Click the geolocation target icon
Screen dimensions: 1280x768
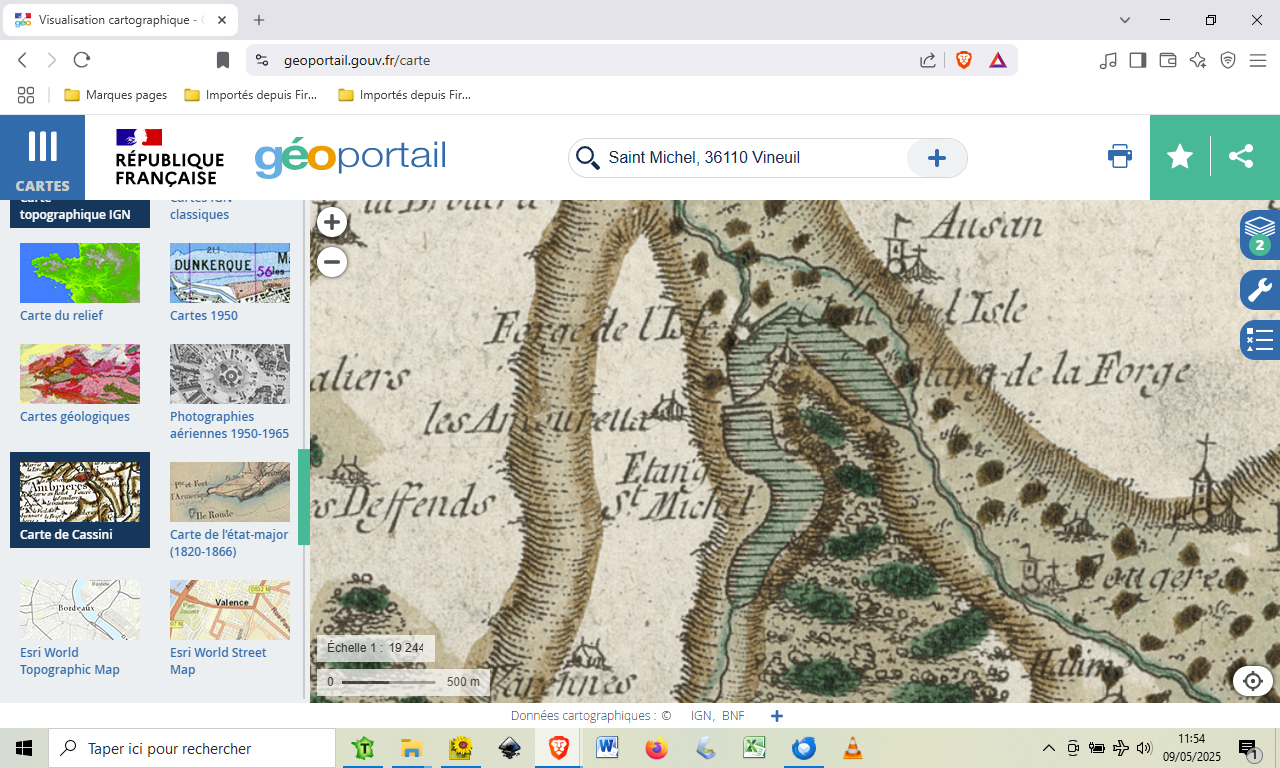pos(1253,682)
